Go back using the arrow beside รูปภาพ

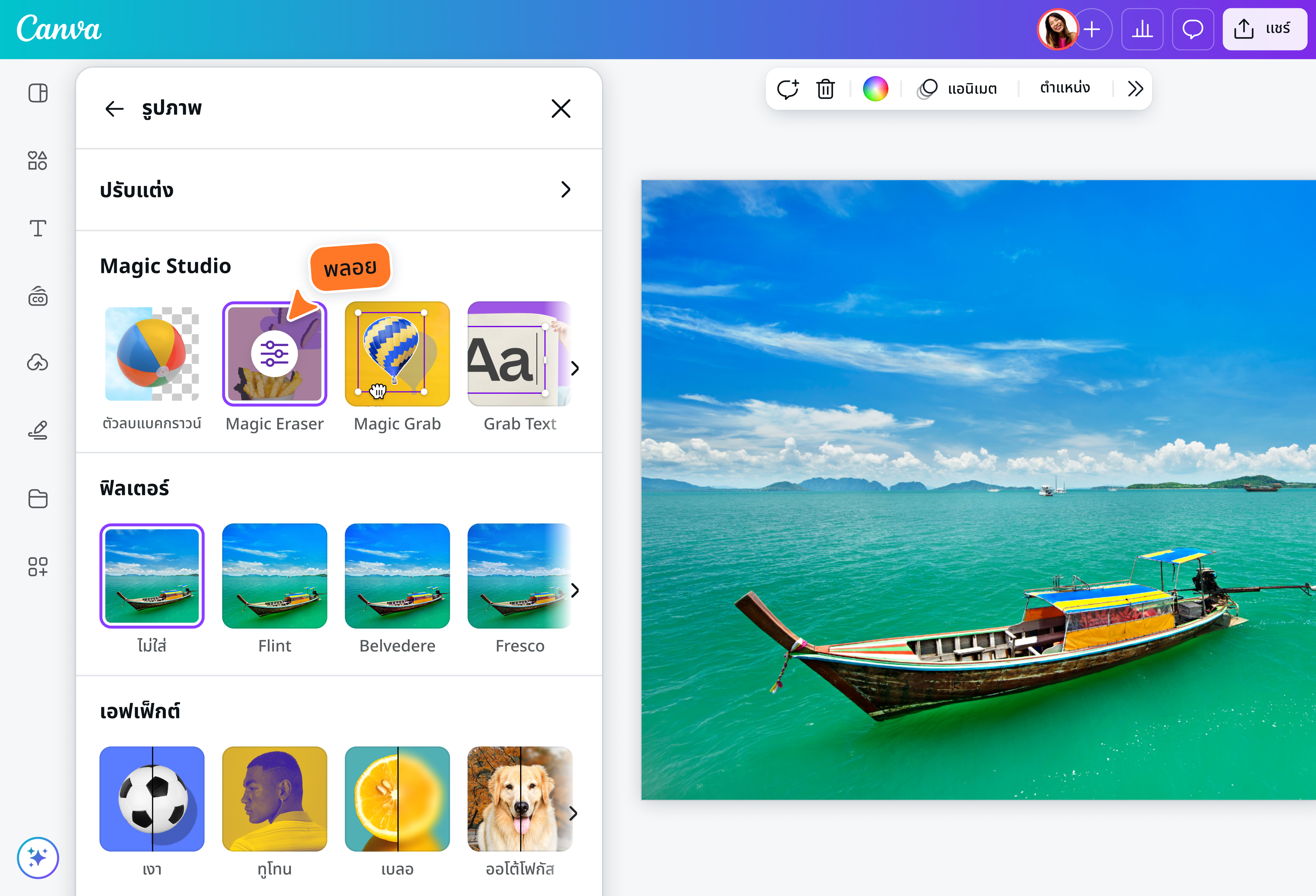click(x=114, y=109)
